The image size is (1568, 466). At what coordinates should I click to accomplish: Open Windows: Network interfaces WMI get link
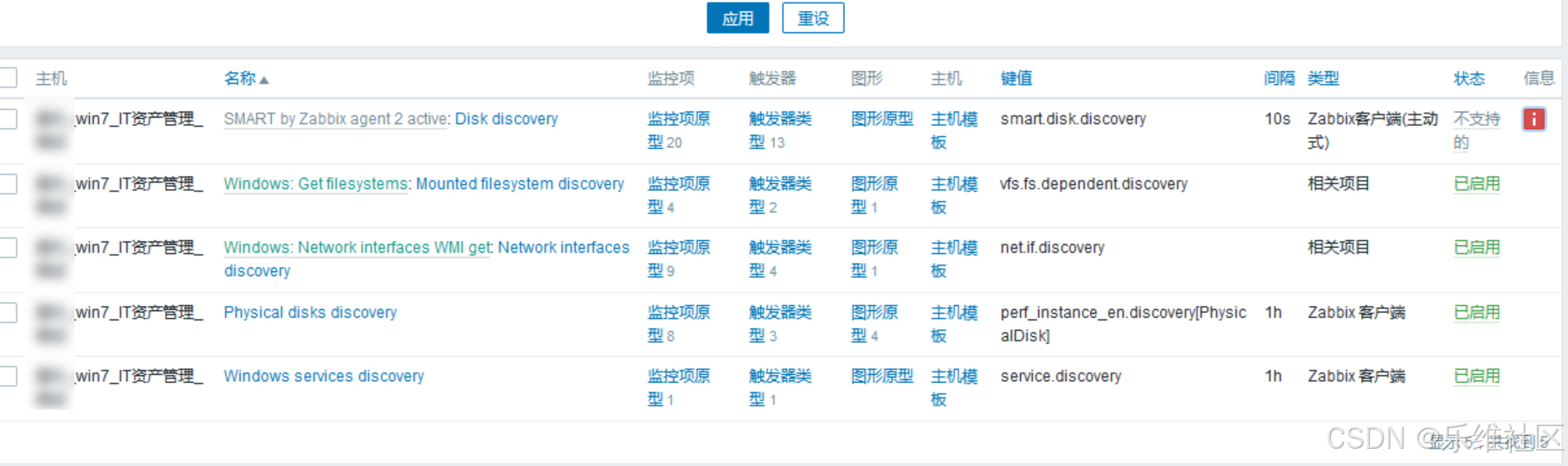pos(357,248)
